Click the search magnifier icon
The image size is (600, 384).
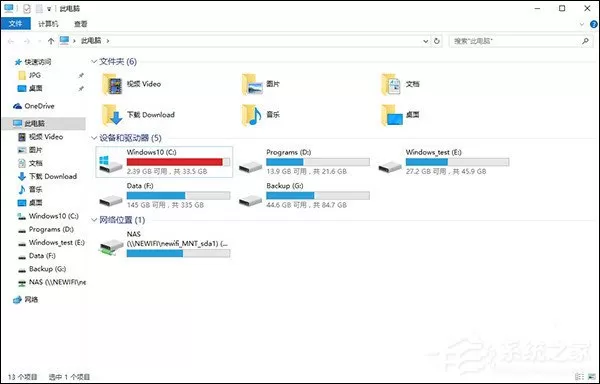[x=585, y=41]
